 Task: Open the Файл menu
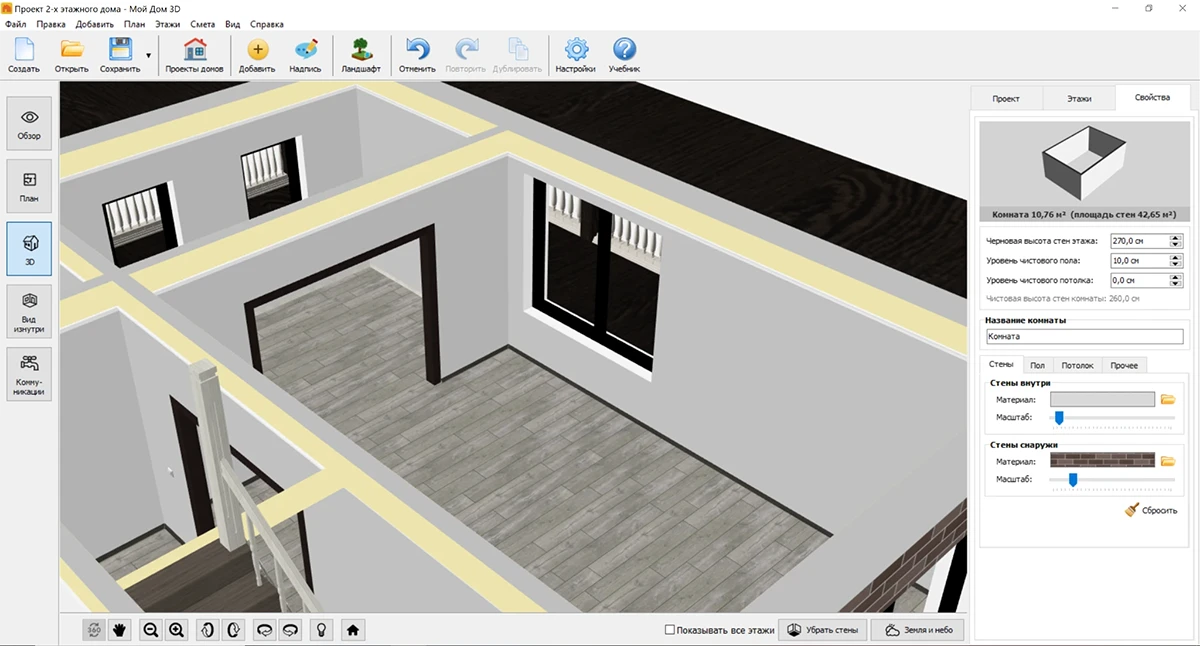15,23
